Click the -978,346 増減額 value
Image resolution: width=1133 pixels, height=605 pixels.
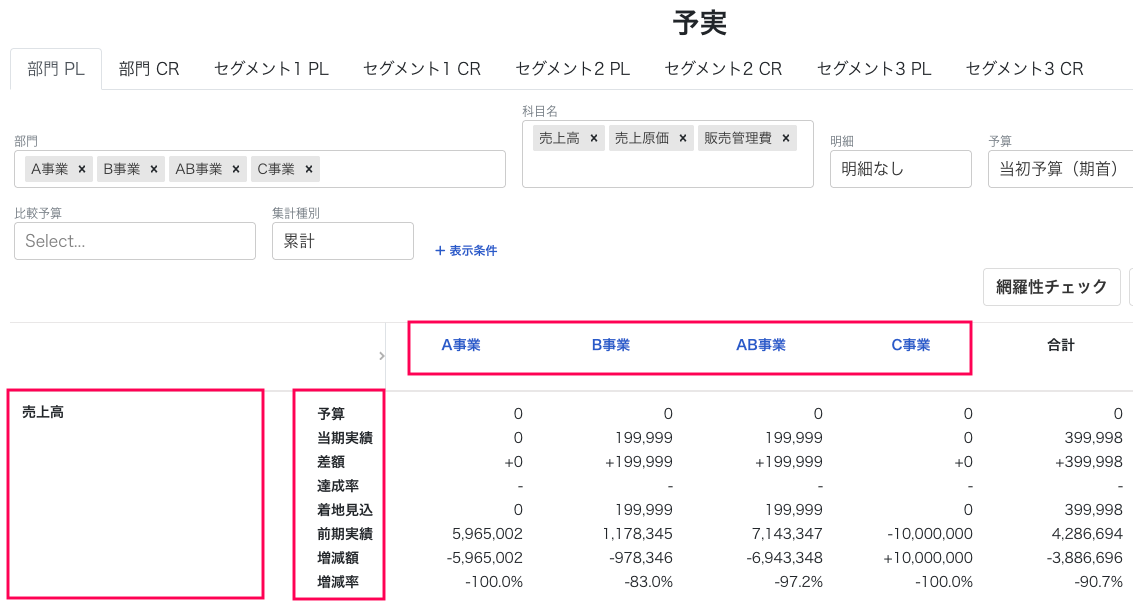coord(642,558)
